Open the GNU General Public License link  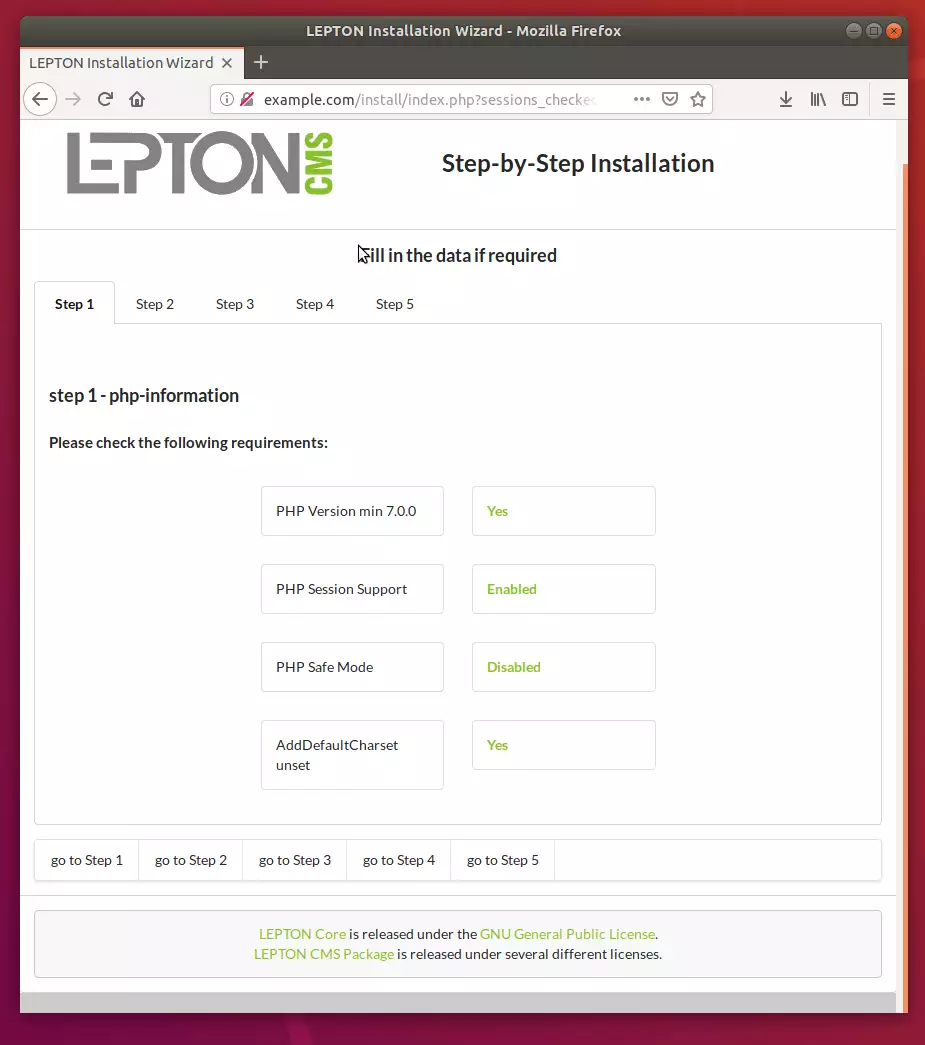(567, 934)
